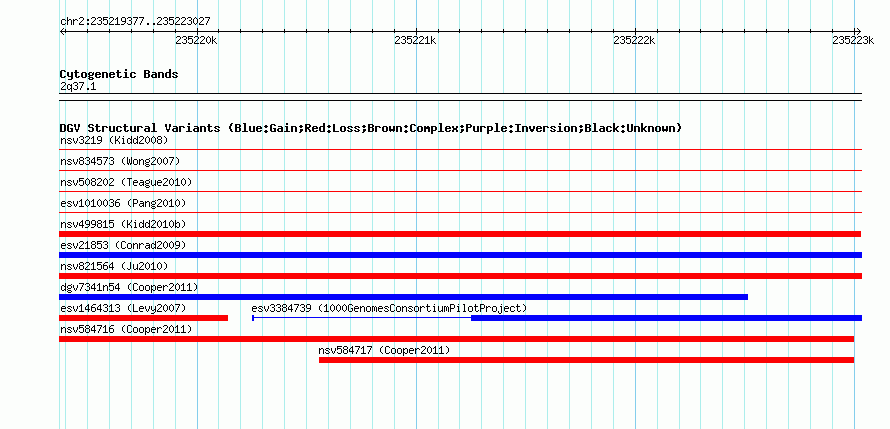This screenshot has height=429, width=890.
Task: Click the chr2:235219377..235223027 coordinate label
Action: click(135, 22)
